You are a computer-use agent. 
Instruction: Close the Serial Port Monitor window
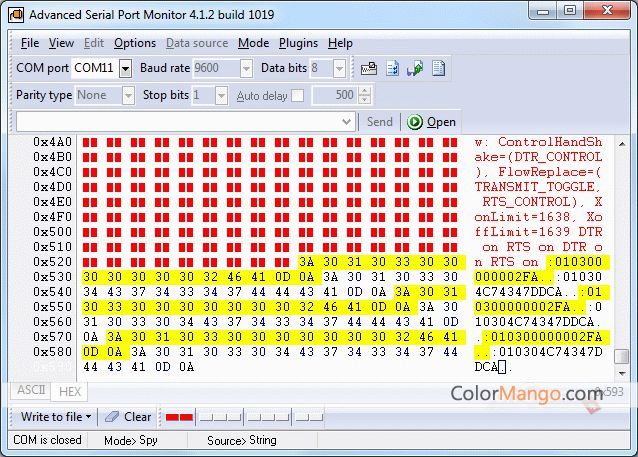coord(607,11)
